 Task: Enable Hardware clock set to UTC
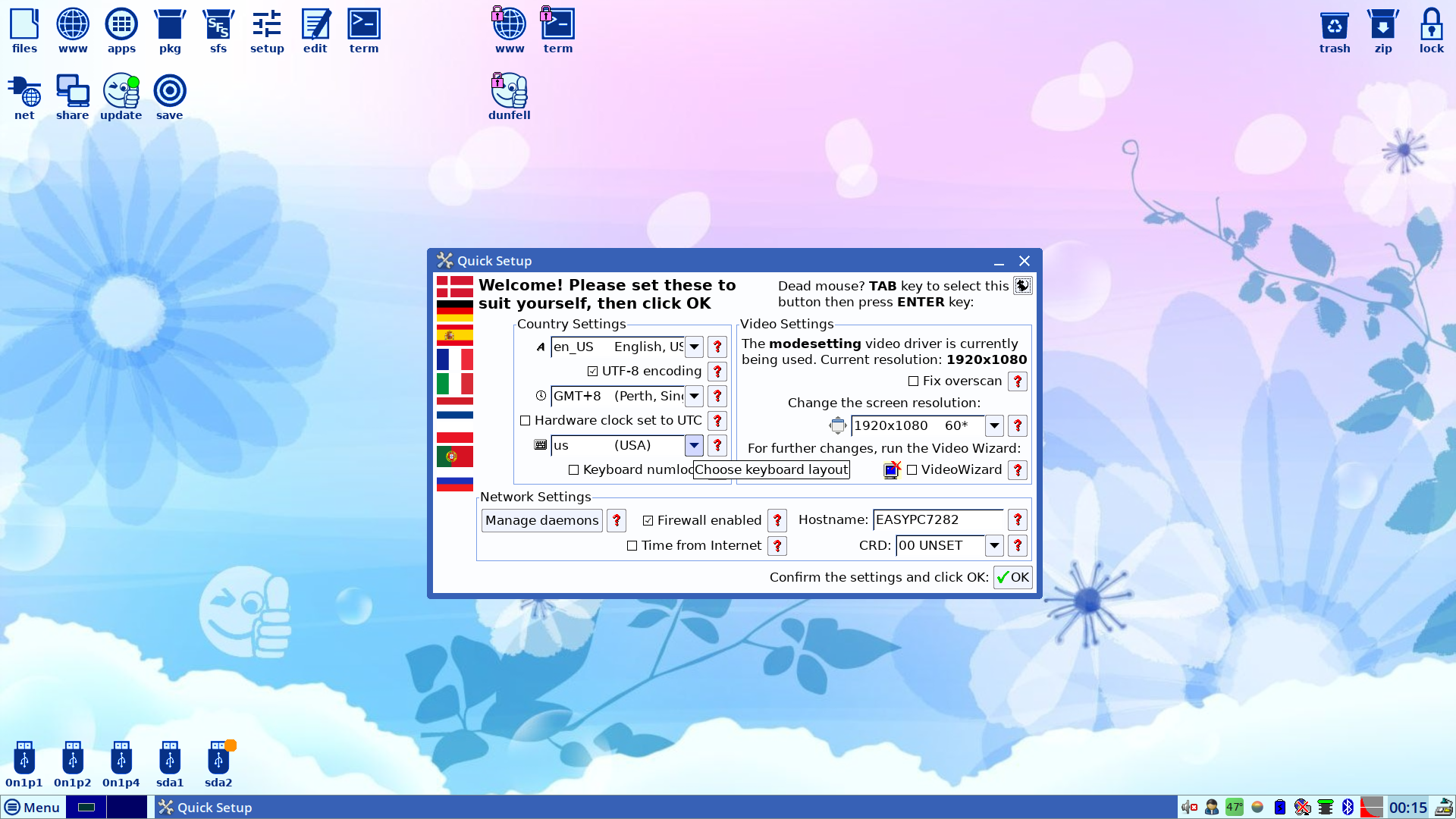pos(525,421)
